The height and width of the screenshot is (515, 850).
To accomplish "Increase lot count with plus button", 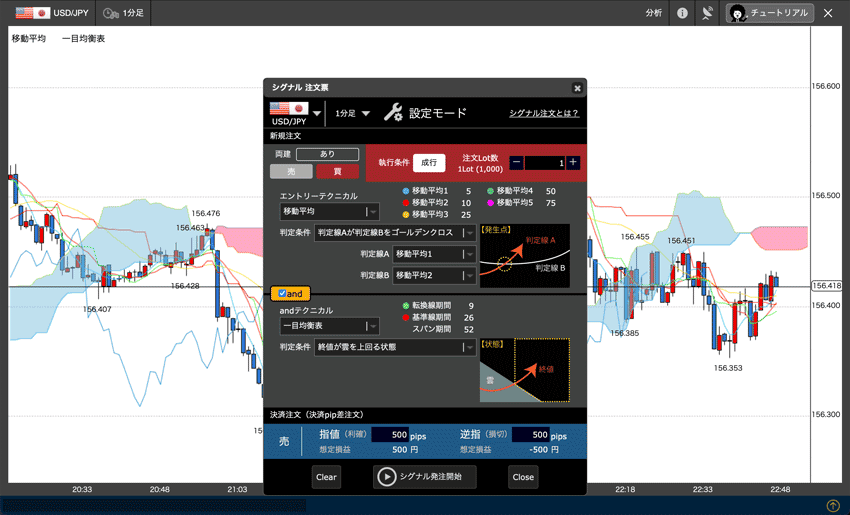I will tap(573, 162).
